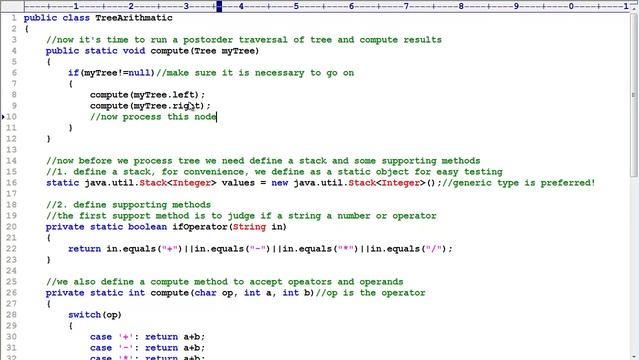The height and width of the screenshot is (360, 640).
Task: Click "case '-': return a+b;" on line 31
Action: click(147, 348)
